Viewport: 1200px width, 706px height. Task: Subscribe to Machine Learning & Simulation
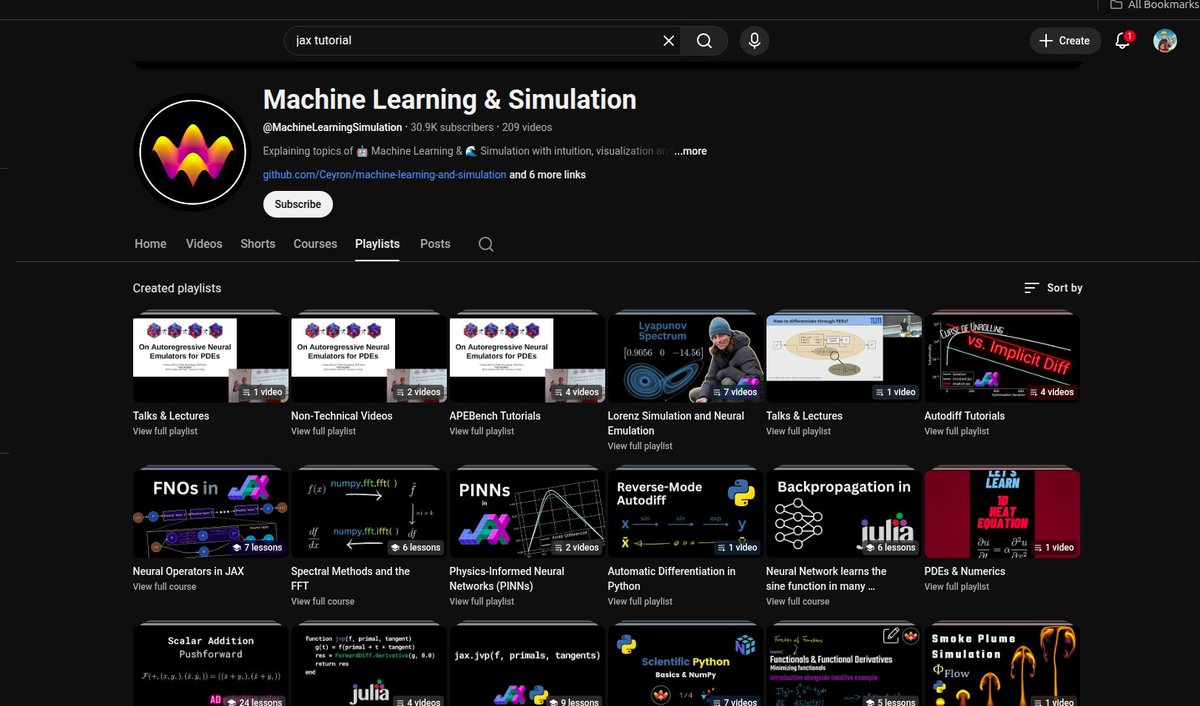(298, 204)
